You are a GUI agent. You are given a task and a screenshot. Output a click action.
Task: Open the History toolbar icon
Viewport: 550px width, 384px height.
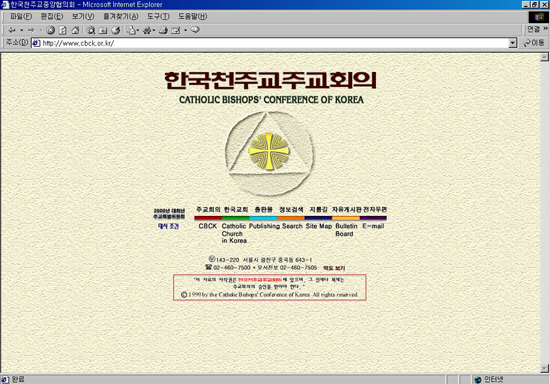(115, 31)
